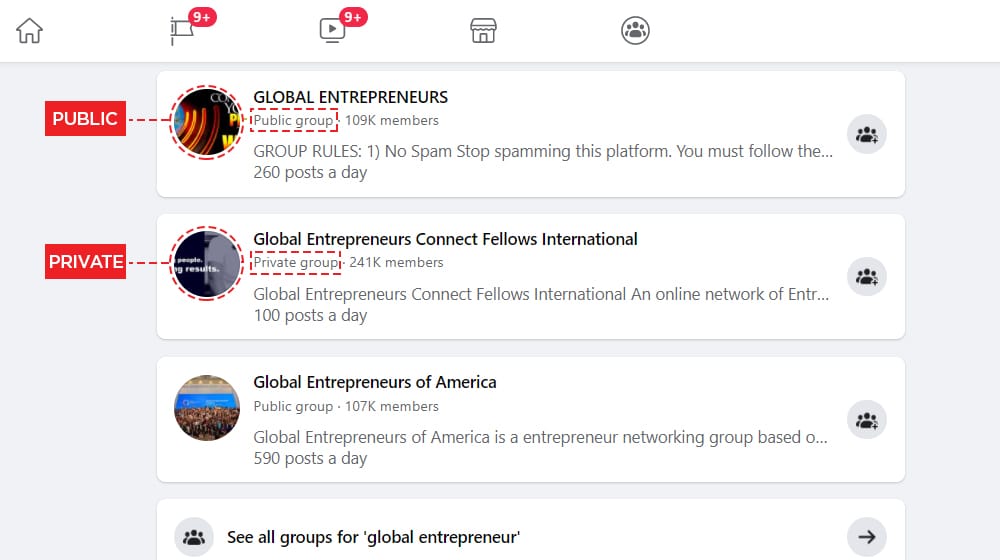This screenshot has width=1000, height=560.
Task: Open Global Entrepreneurs of America title
Action: (x=375, y=382)
